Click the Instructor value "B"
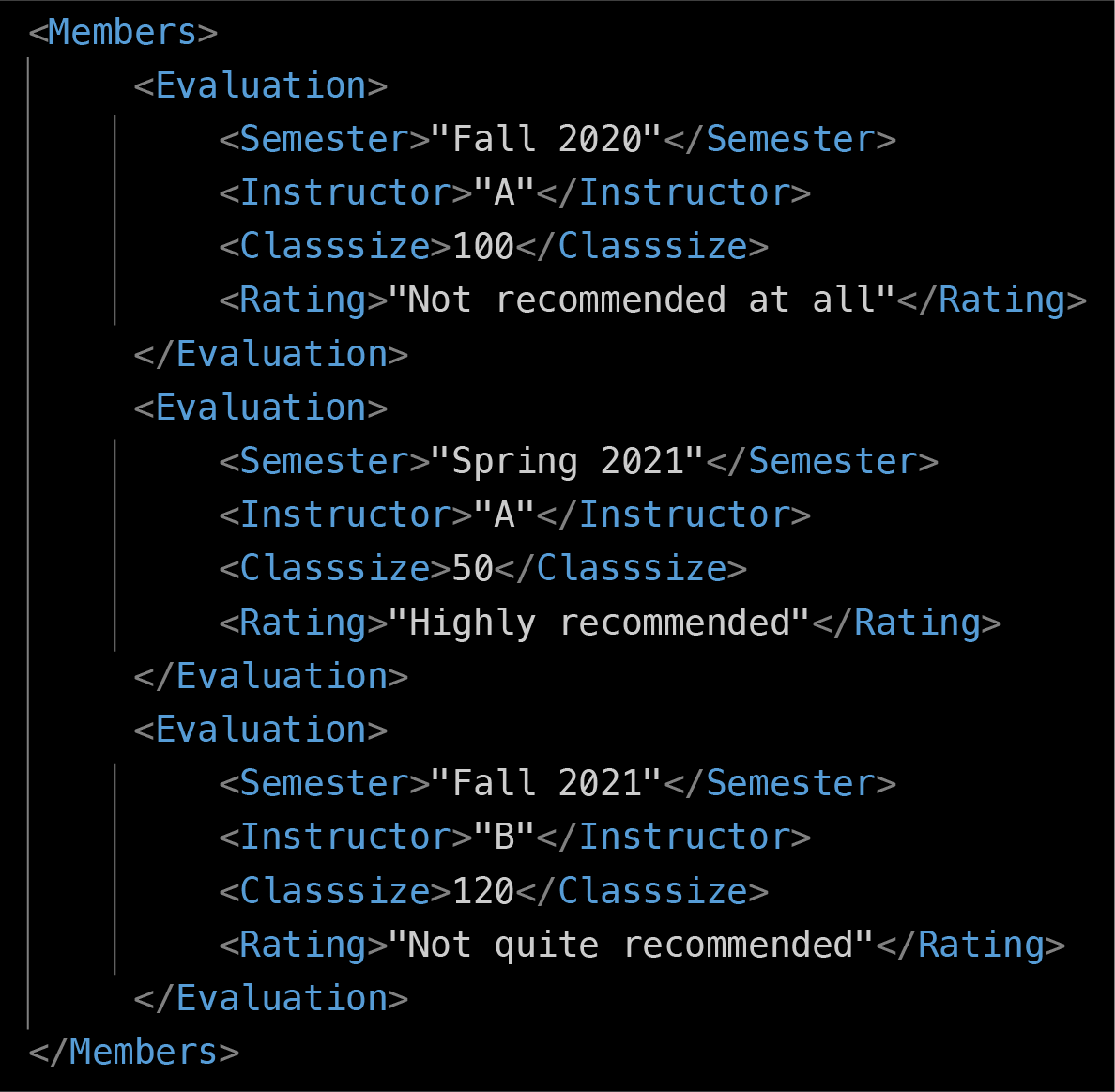The image size is (1115, 1092). click(x=504, y=837)
